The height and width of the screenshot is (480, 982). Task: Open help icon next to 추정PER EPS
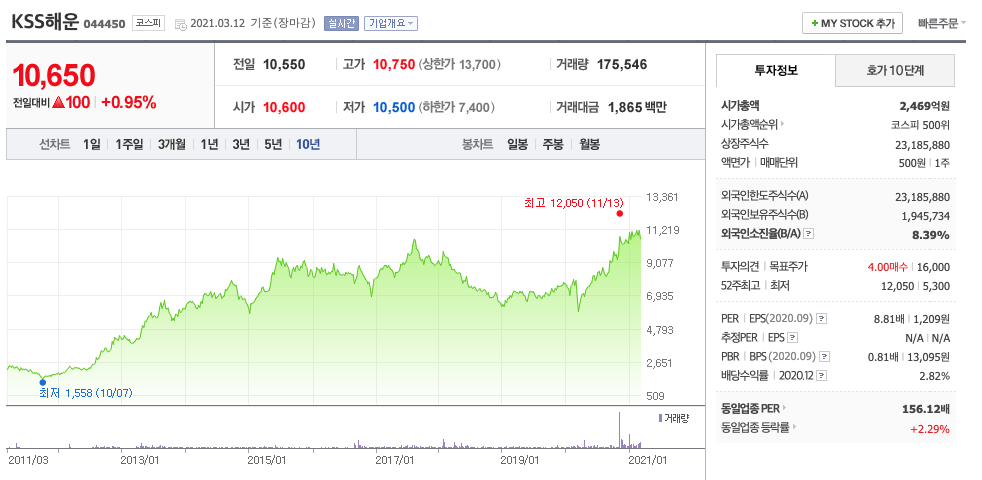[793, 338]
